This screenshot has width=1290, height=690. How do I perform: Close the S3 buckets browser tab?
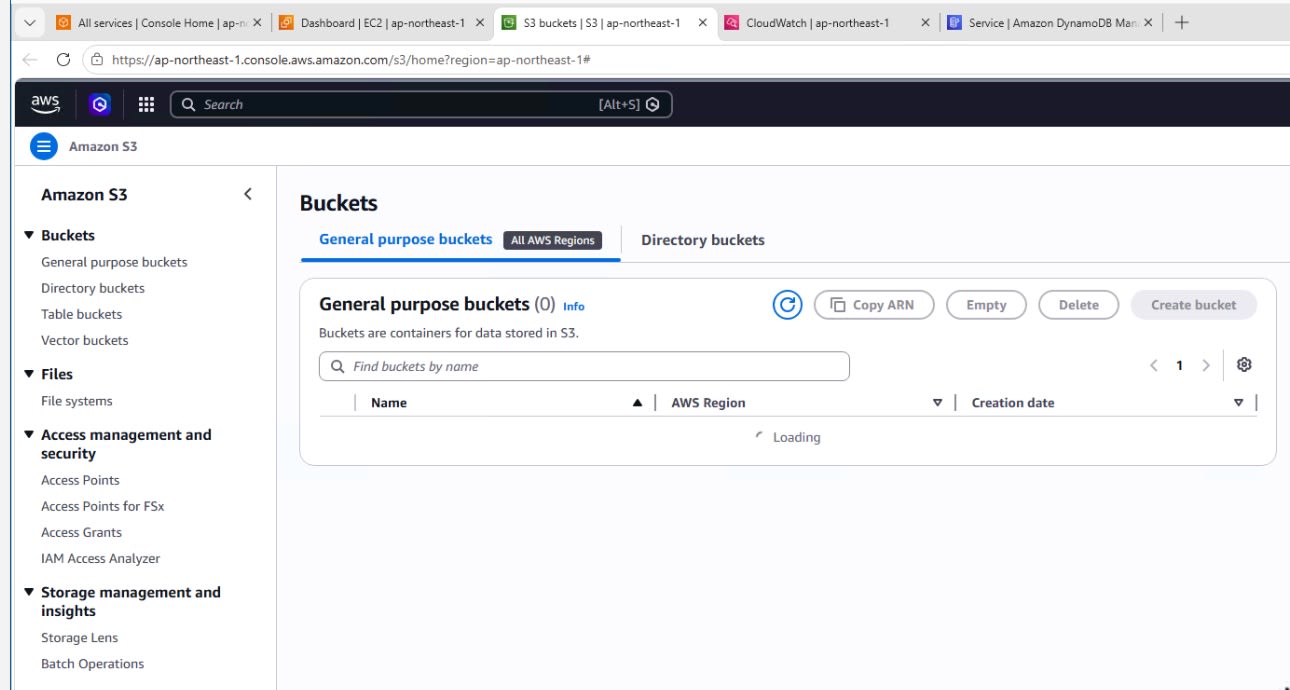point(704,22)
